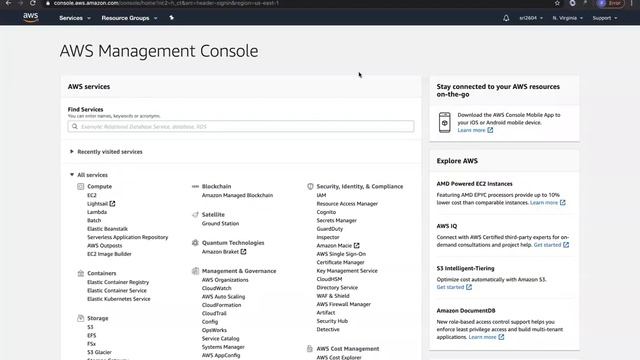This screenshot has width=640, height=360.
Task: Open the Resource Groups dropdown
Action: pos(129,18)
